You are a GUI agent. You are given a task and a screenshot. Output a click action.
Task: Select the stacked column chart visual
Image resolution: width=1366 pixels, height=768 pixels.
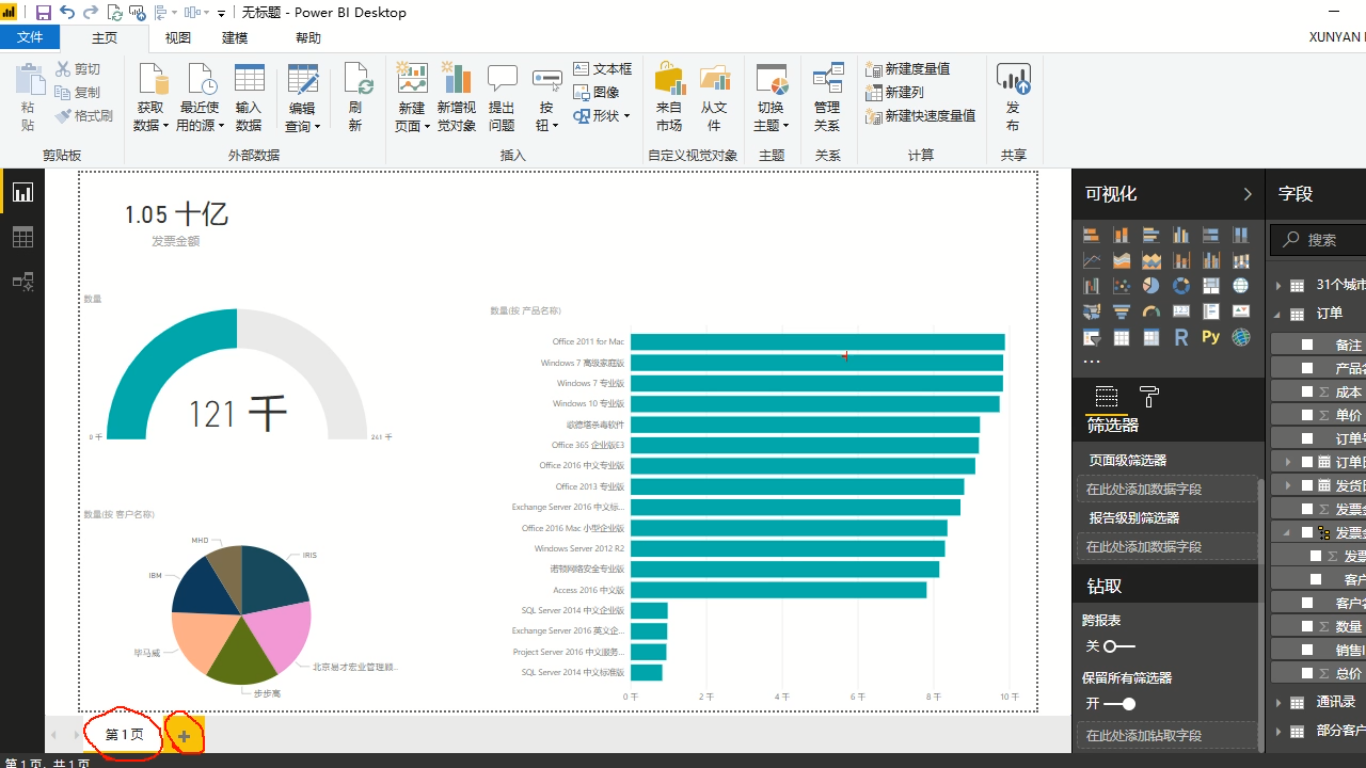[x=1121, y=235]
